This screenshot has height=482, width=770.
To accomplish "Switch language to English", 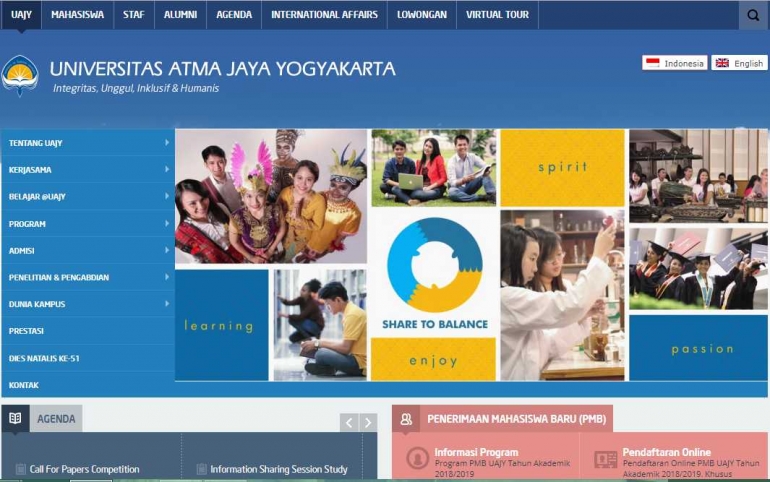I will pos(740,63).
